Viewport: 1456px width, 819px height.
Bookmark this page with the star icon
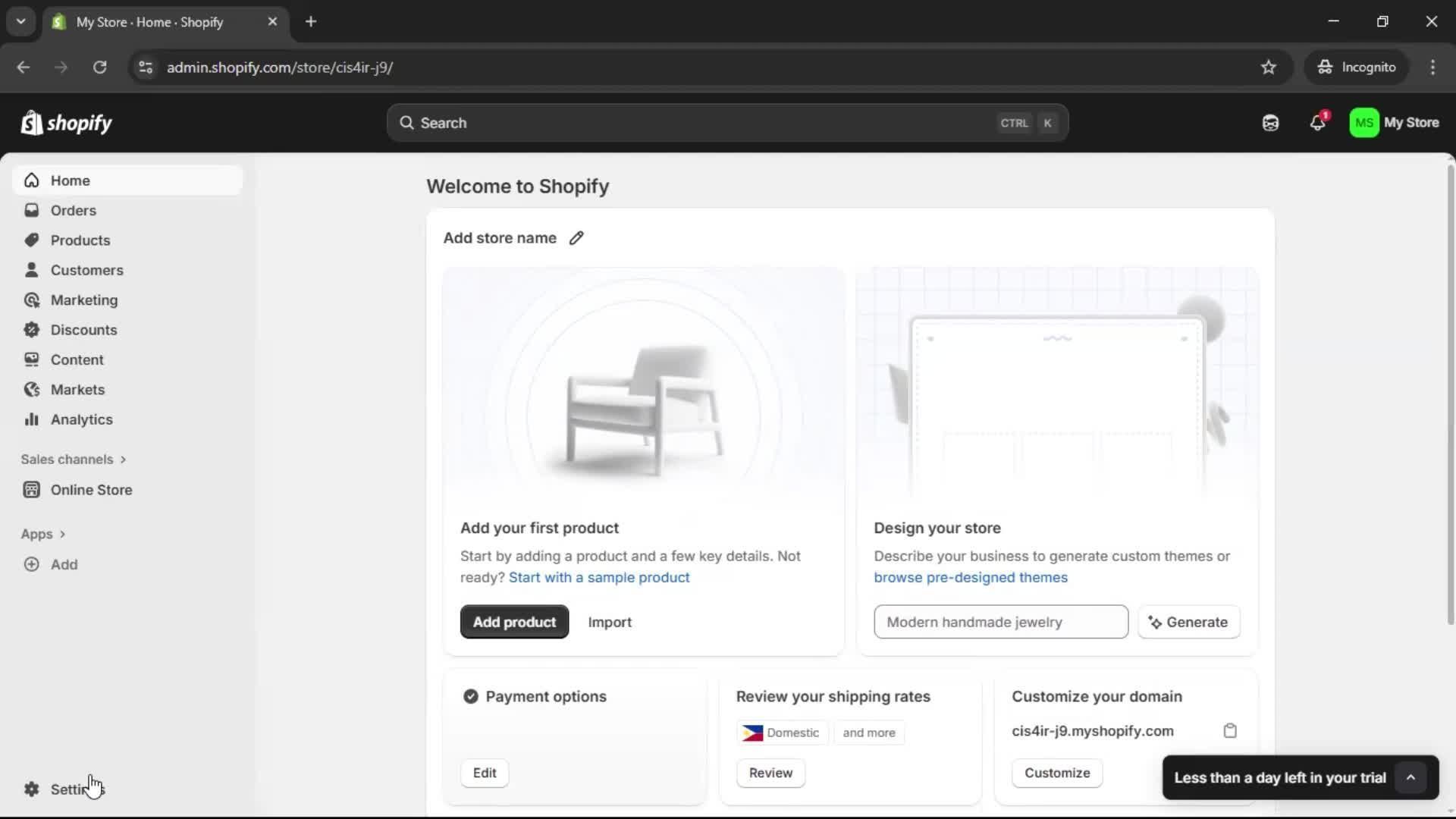(x=1269, y=67)
